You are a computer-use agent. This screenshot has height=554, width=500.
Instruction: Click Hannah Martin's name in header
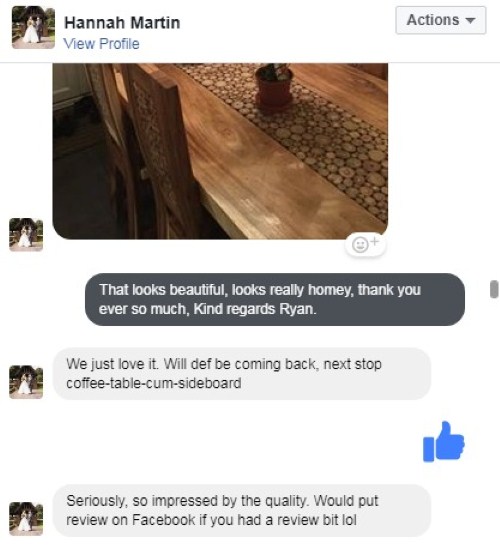point(122,23)
